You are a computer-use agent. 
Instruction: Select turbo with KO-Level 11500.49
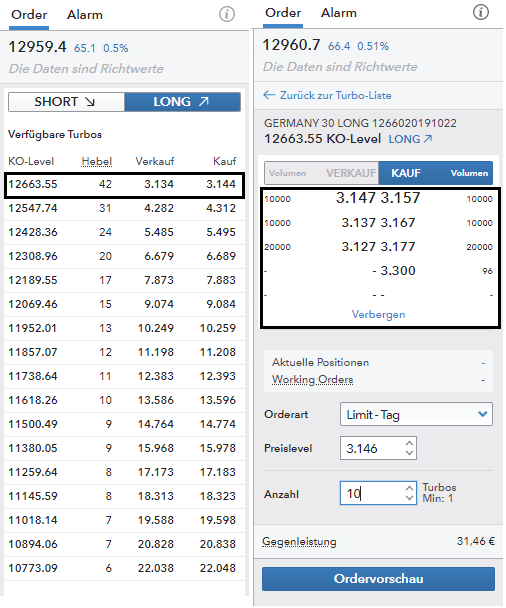124,425
